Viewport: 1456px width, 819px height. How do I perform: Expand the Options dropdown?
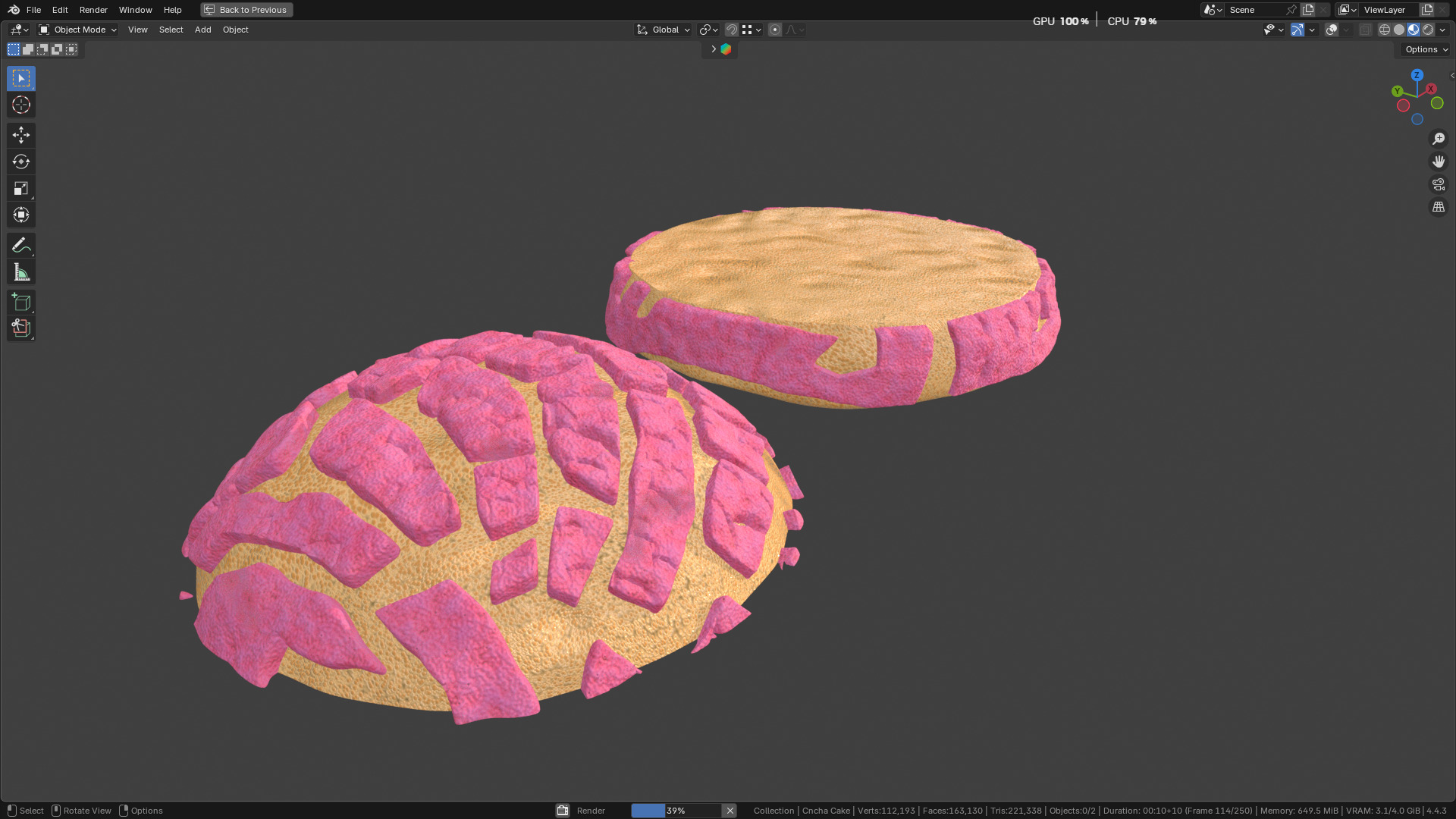(1426, 49)
